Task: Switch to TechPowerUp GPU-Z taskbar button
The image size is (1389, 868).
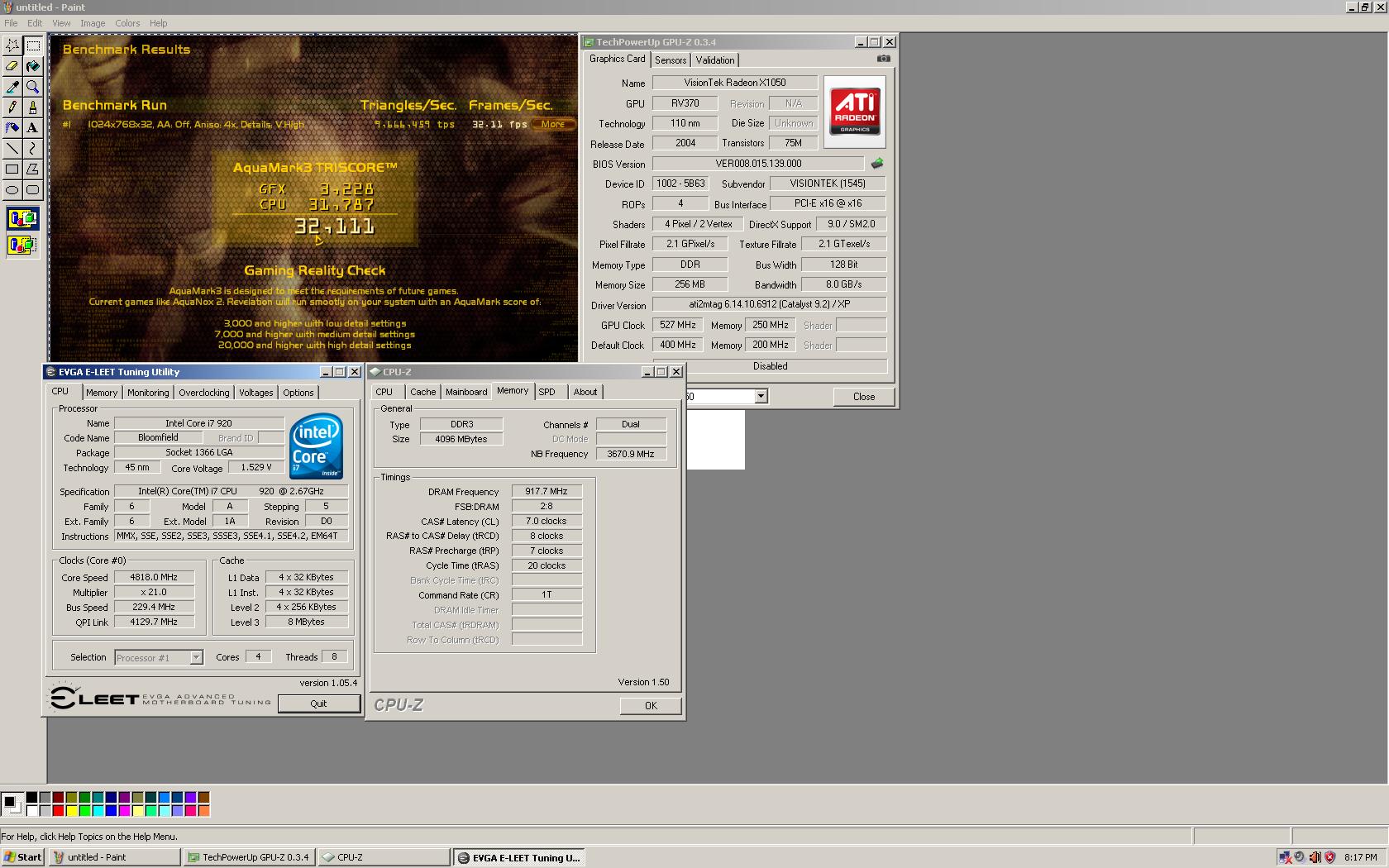Action: [x=249, y=857]
